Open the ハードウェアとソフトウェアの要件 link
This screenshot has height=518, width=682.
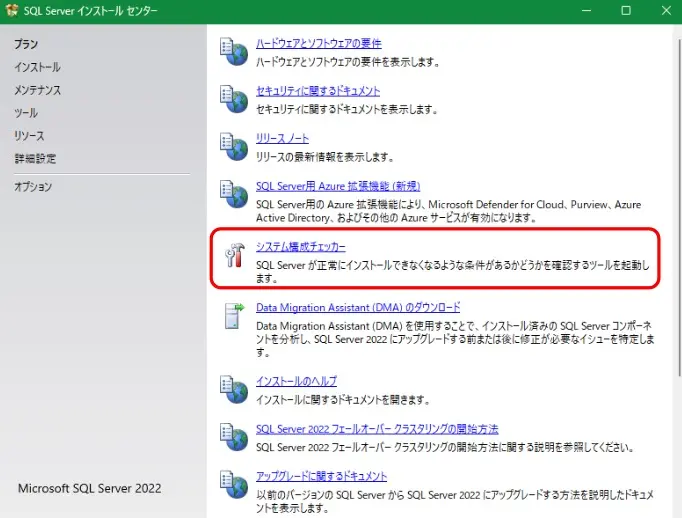tap(319, 43)
